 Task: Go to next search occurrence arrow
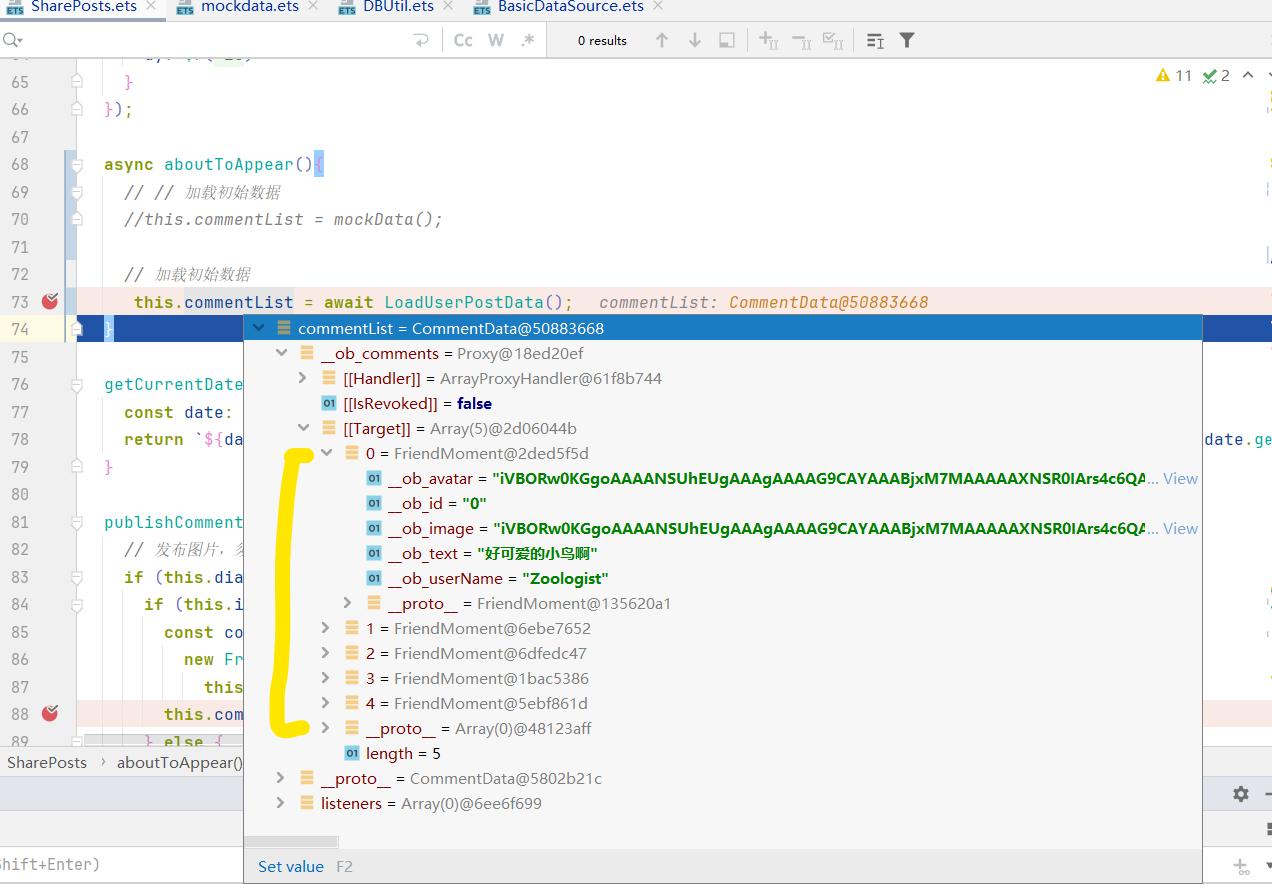pos(695,40)
